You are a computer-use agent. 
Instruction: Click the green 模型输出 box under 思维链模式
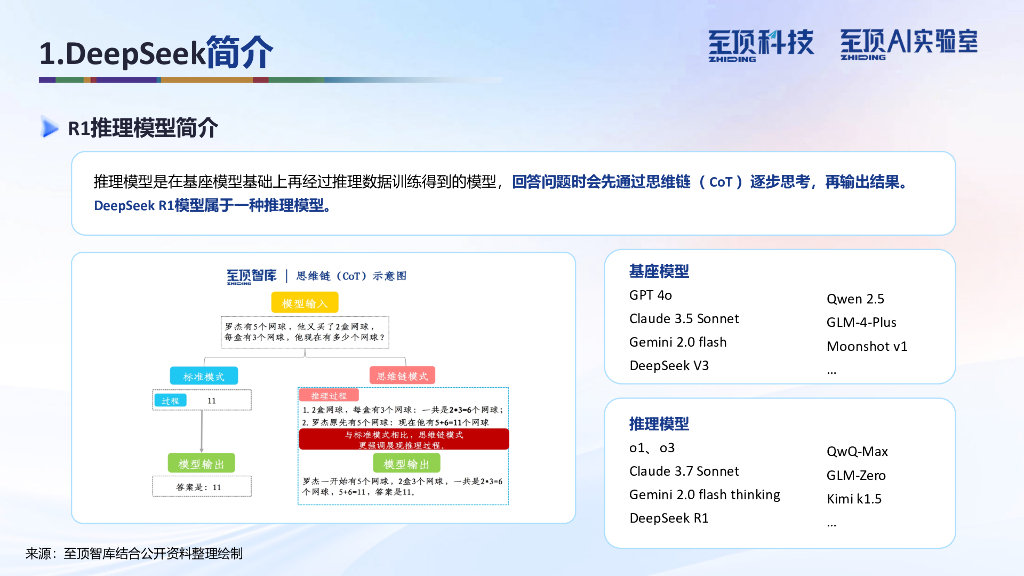[406, 464]
